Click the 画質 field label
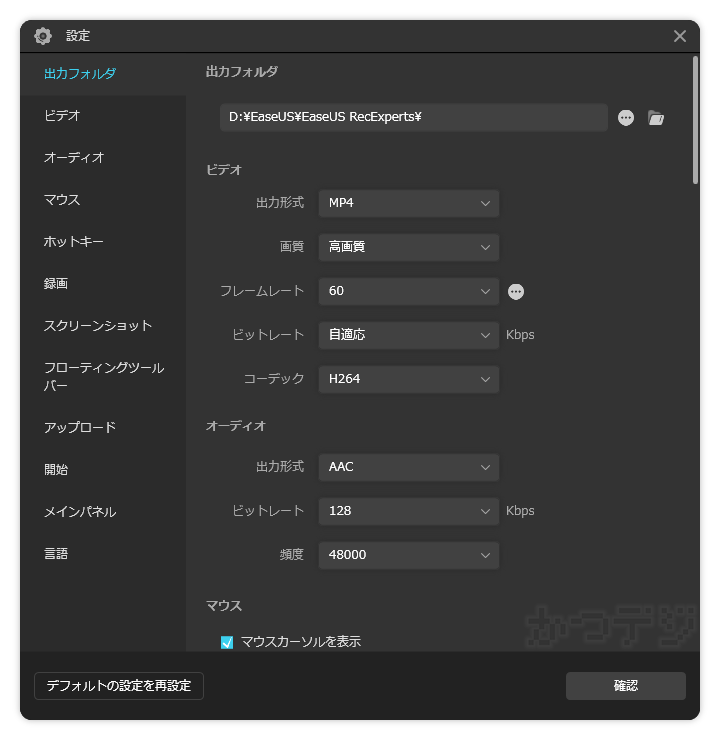This screenshot has height=740, width=720. click(292, 247)
